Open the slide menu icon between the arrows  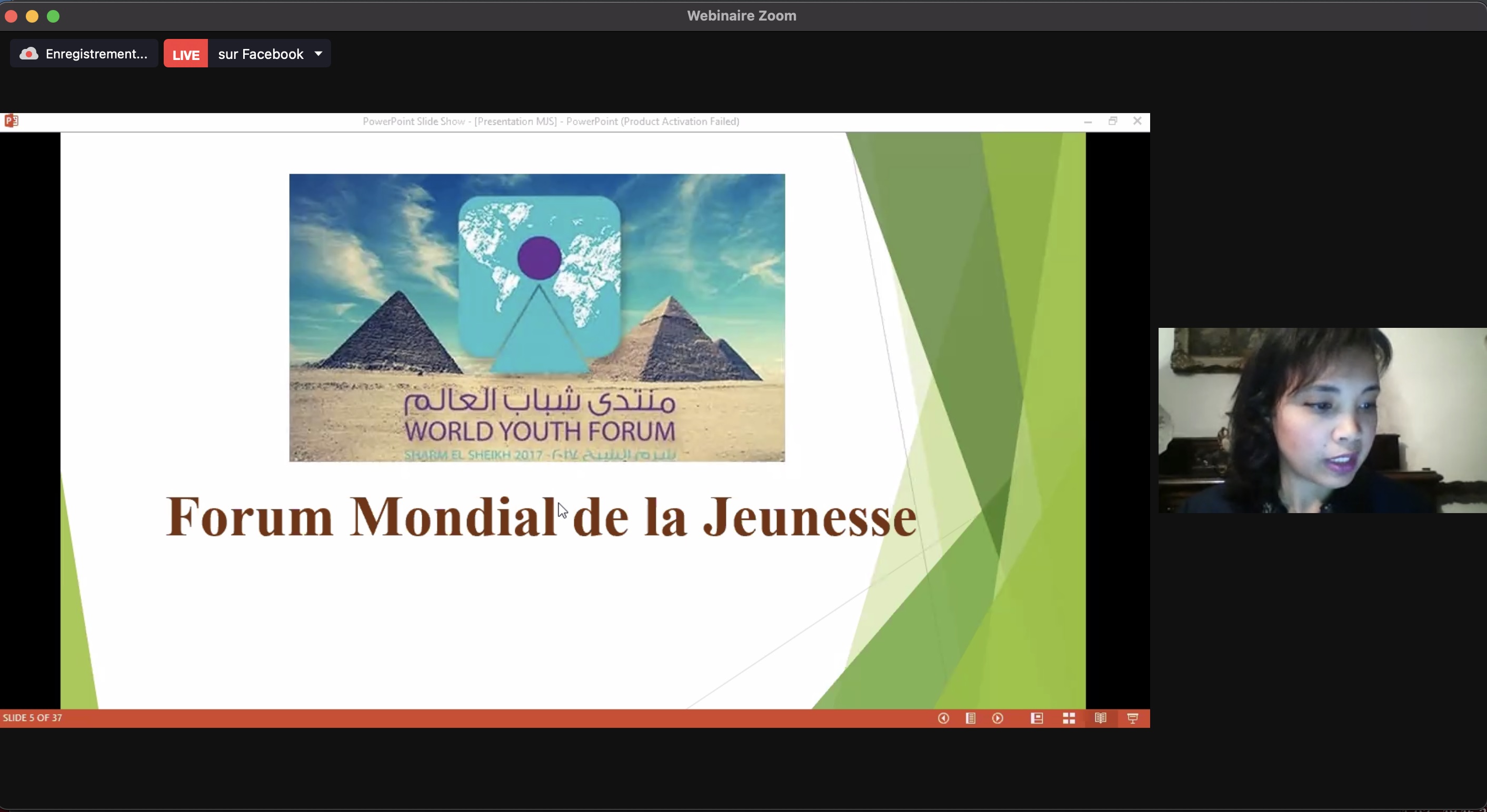tap(970, 718)
